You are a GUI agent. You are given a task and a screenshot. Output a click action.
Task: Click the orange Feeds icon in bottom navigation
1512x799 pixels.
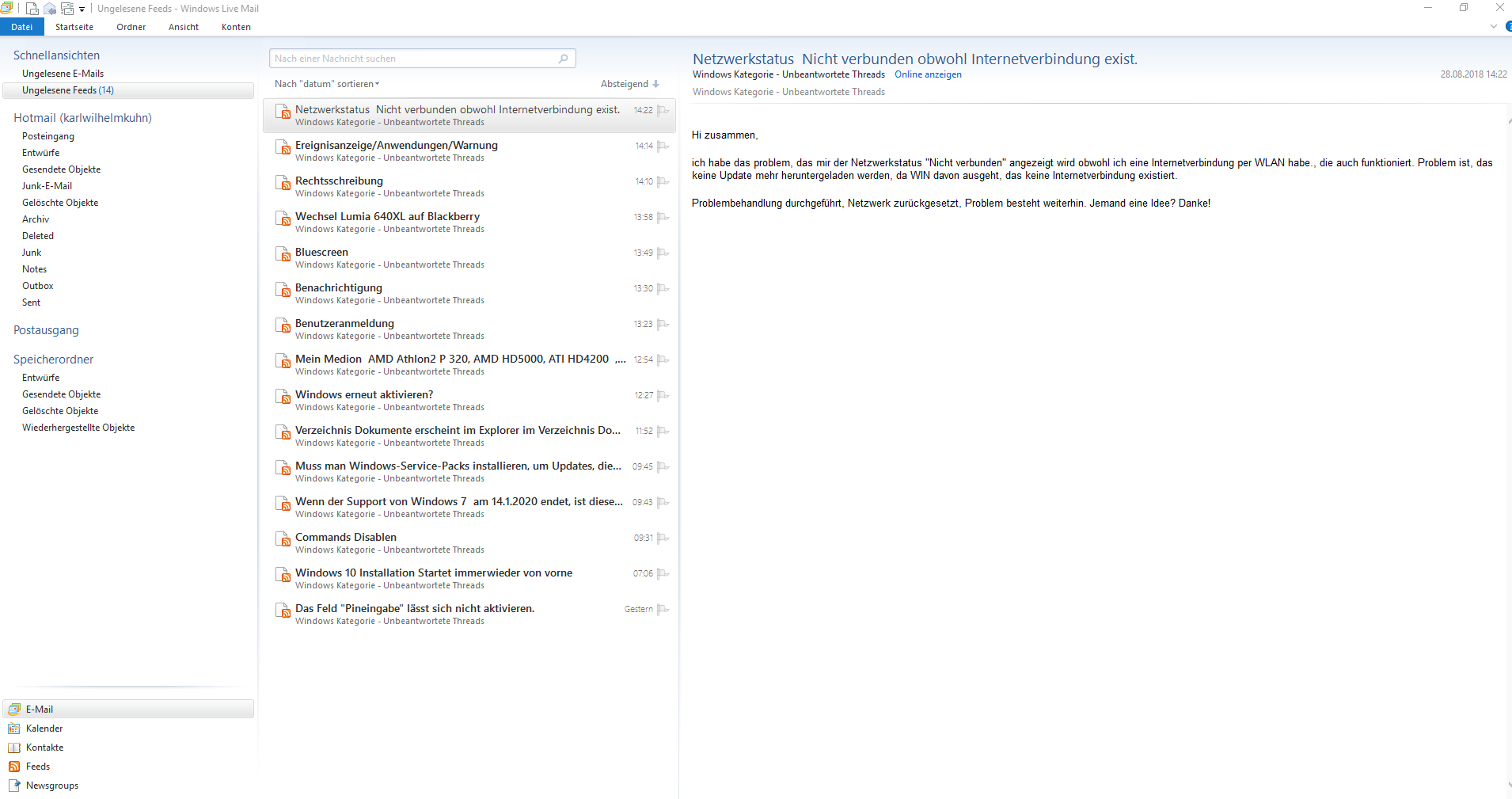tap(14, 767)
